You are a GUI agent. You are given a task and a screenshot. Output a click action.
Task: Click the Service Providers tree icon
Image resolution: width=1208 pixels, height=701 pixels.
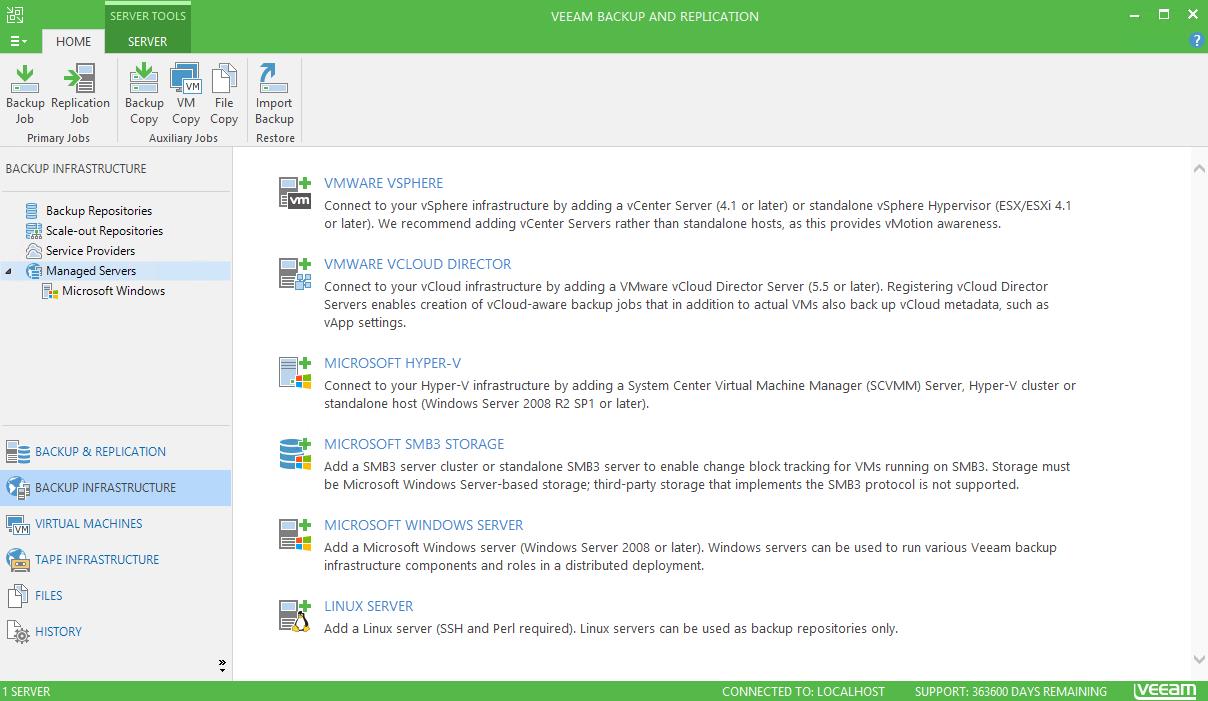(33, 251)
